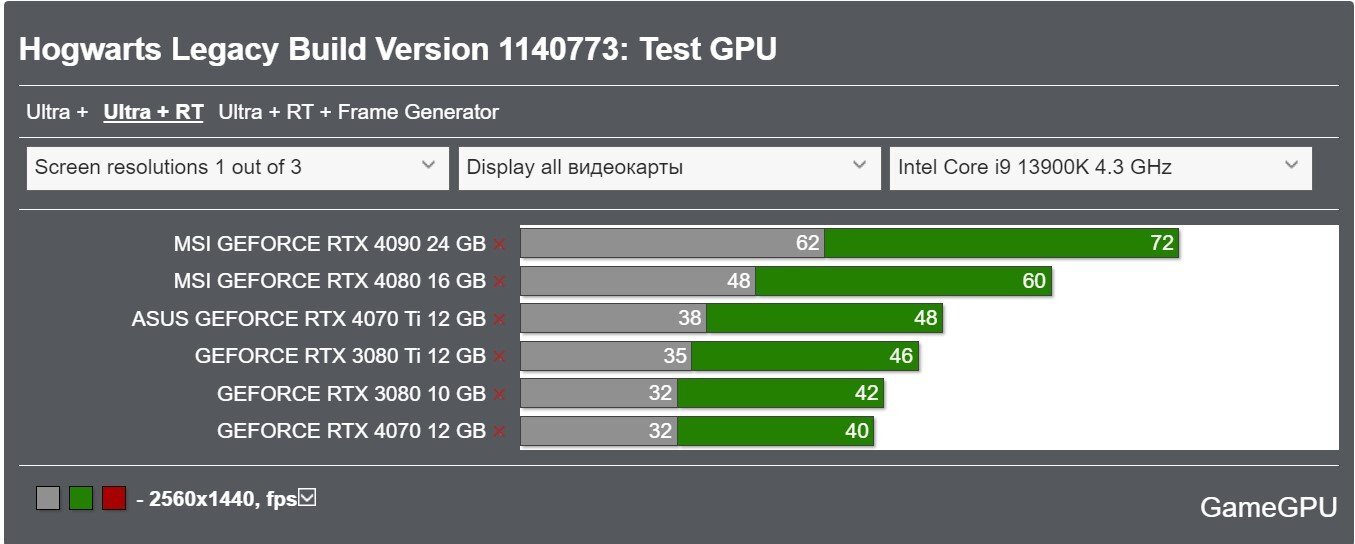Image resolution: width=1355 pixels, height=544 pixels.
Task: Remove GeForce RTX 4070 12 GB entry
Action: (x=499, y=432)
